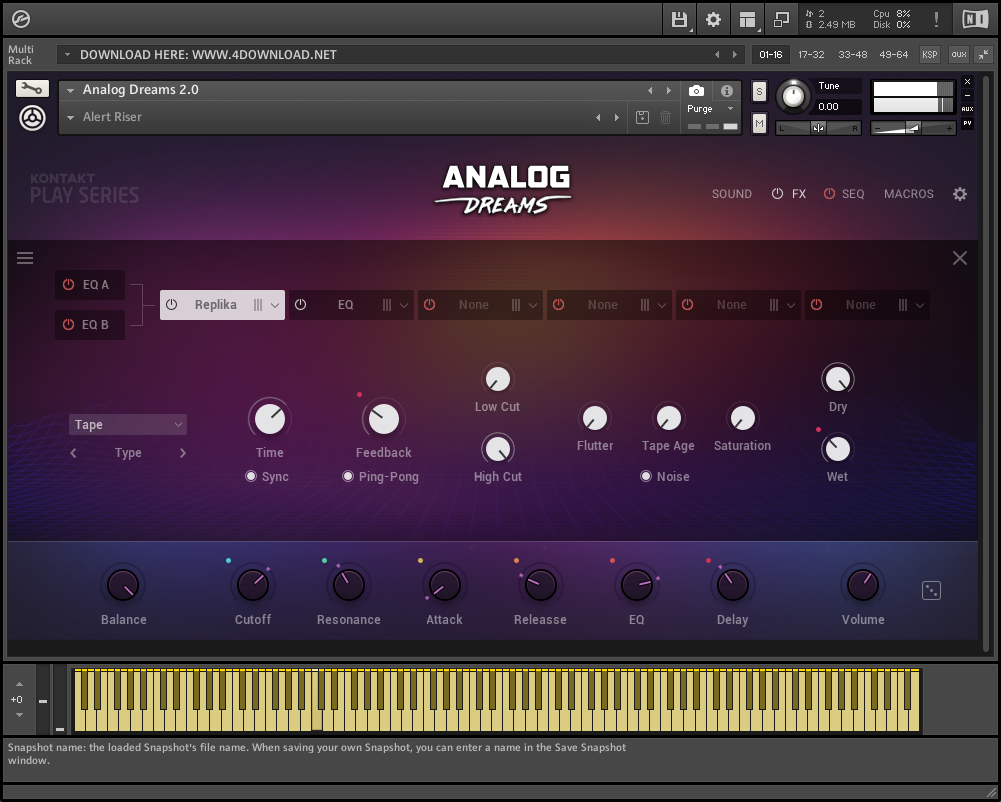Click the instrument pan slider
Viewport: 1001px width, 802px height.
click(x=818, y=128)
